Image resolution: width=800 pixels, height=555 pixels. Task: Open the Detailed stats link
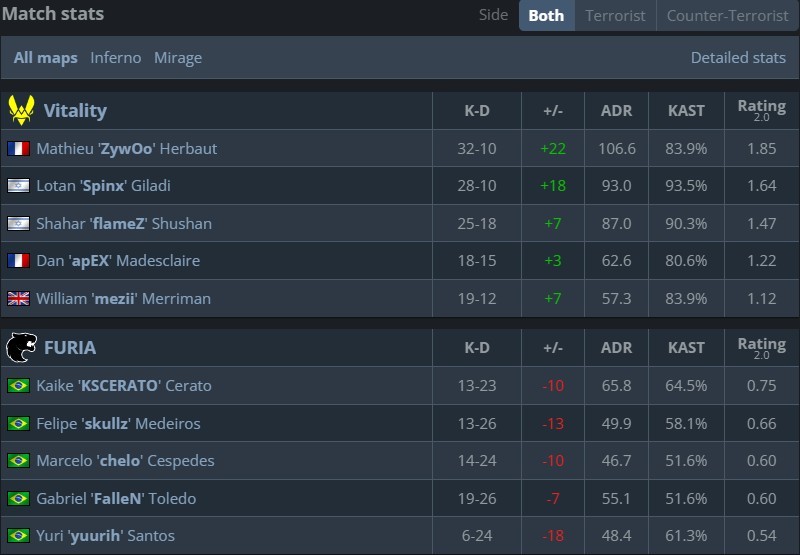click(x=738, y=58)
